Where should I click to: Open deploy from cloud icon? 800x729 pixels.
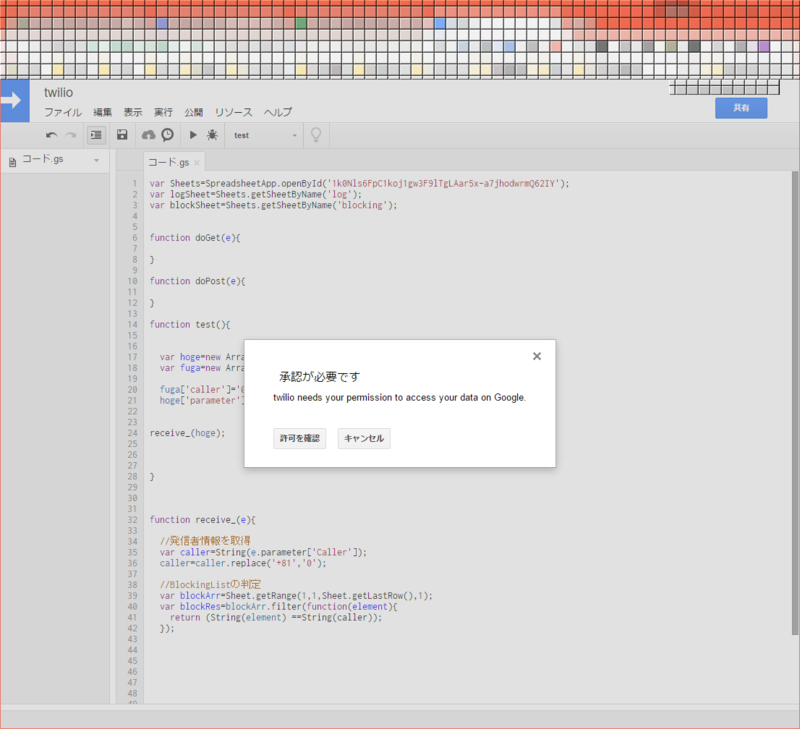click(x=148, y=135)
